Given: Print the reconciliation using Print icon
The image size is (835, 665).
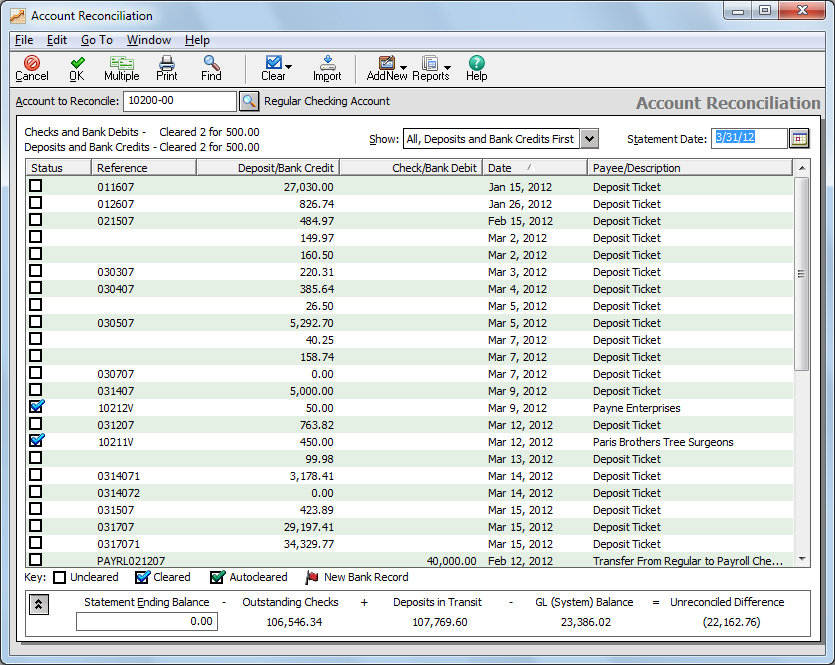Looking at the screenshot, I should [x=167, y=68].
